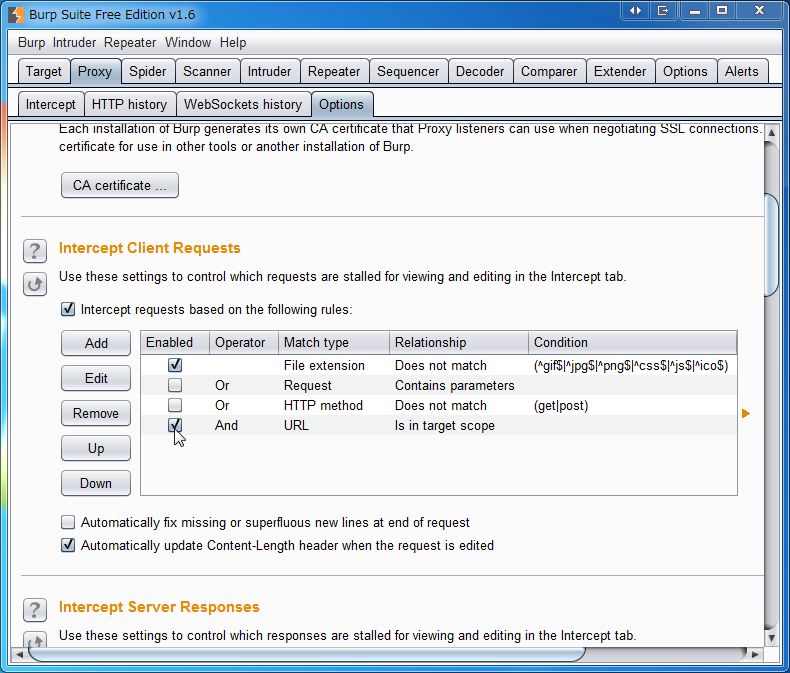Switch to the Extender tab
This screenshot has height=673, width=790.
coord(620,72)
